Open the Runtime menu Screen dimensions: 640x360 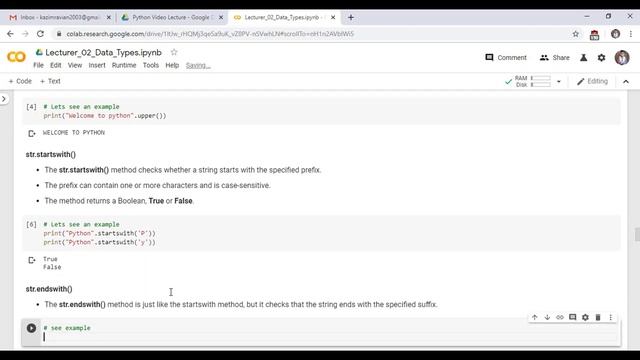click(x=124, y=65)
